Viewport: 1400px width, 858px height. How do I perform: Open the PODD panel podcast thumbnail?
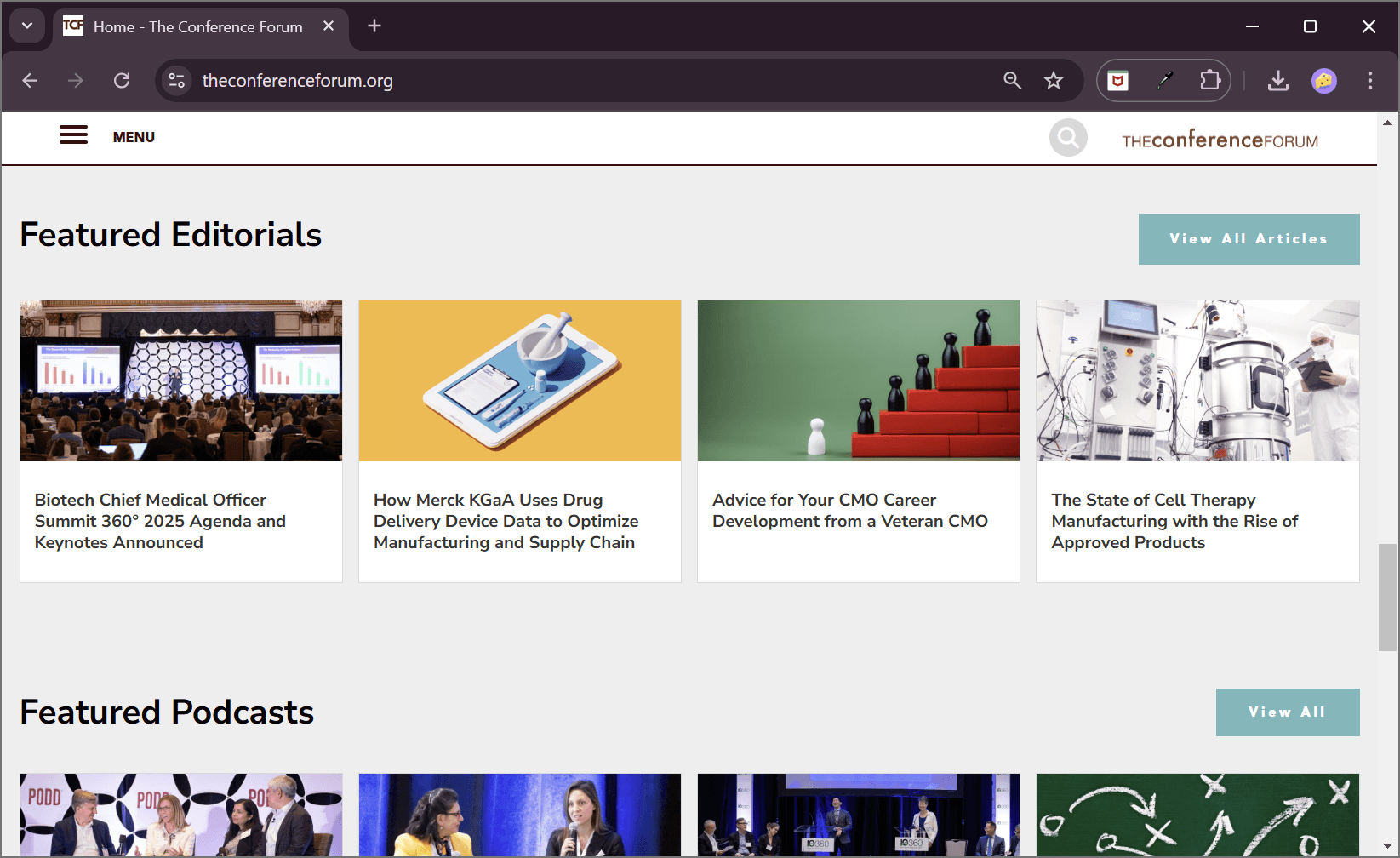[x=181, y=815]
